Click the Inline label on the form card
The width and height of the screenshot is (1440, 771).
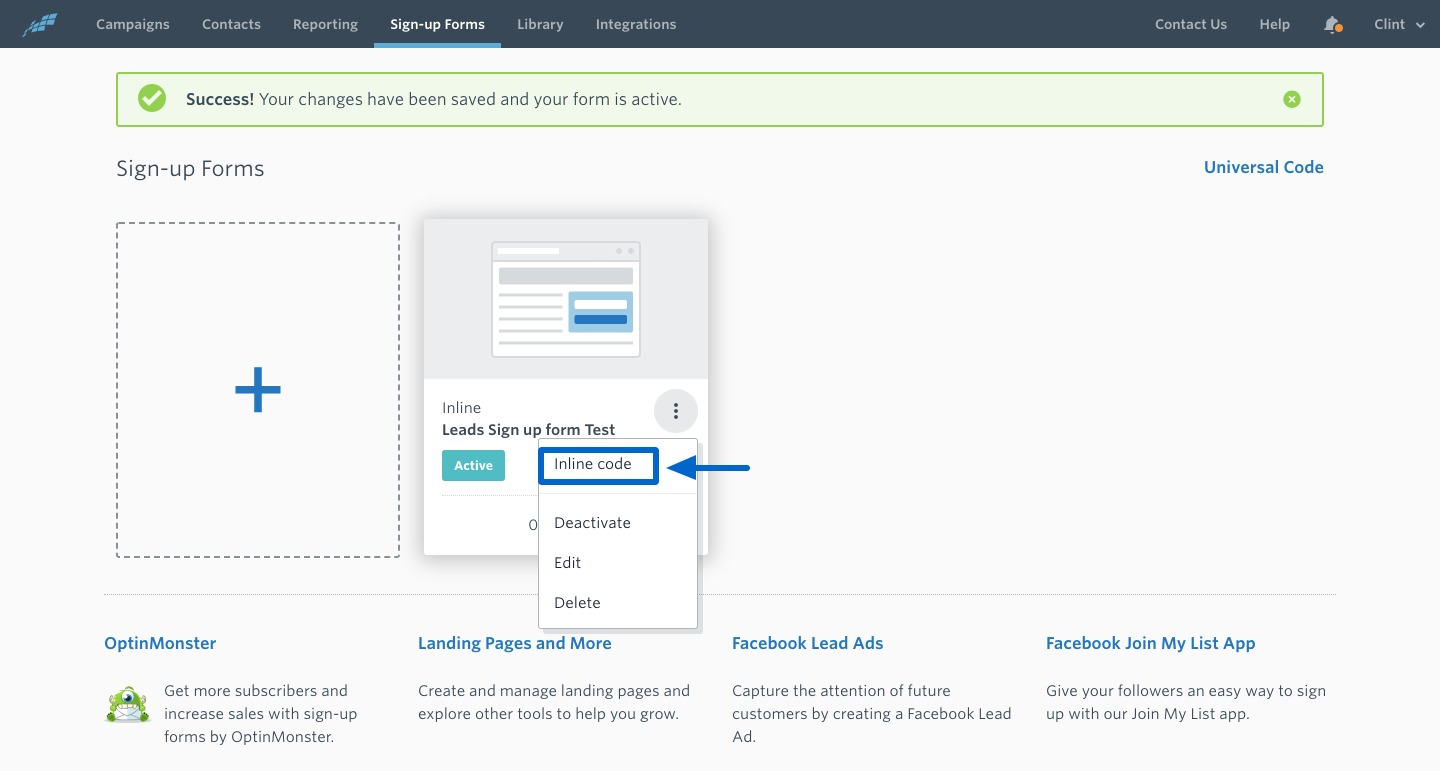tap(462, 408)
